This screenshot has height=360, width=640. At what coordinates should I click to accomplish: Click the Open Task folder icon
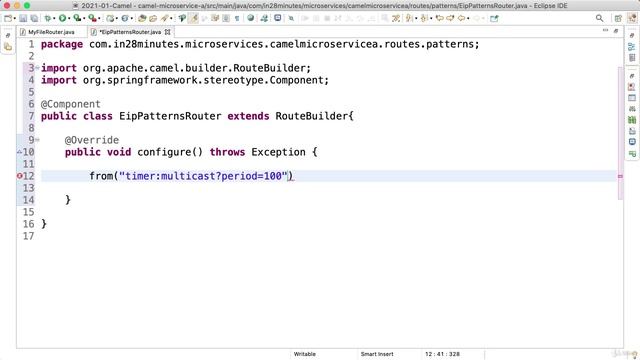click(153, 18)
